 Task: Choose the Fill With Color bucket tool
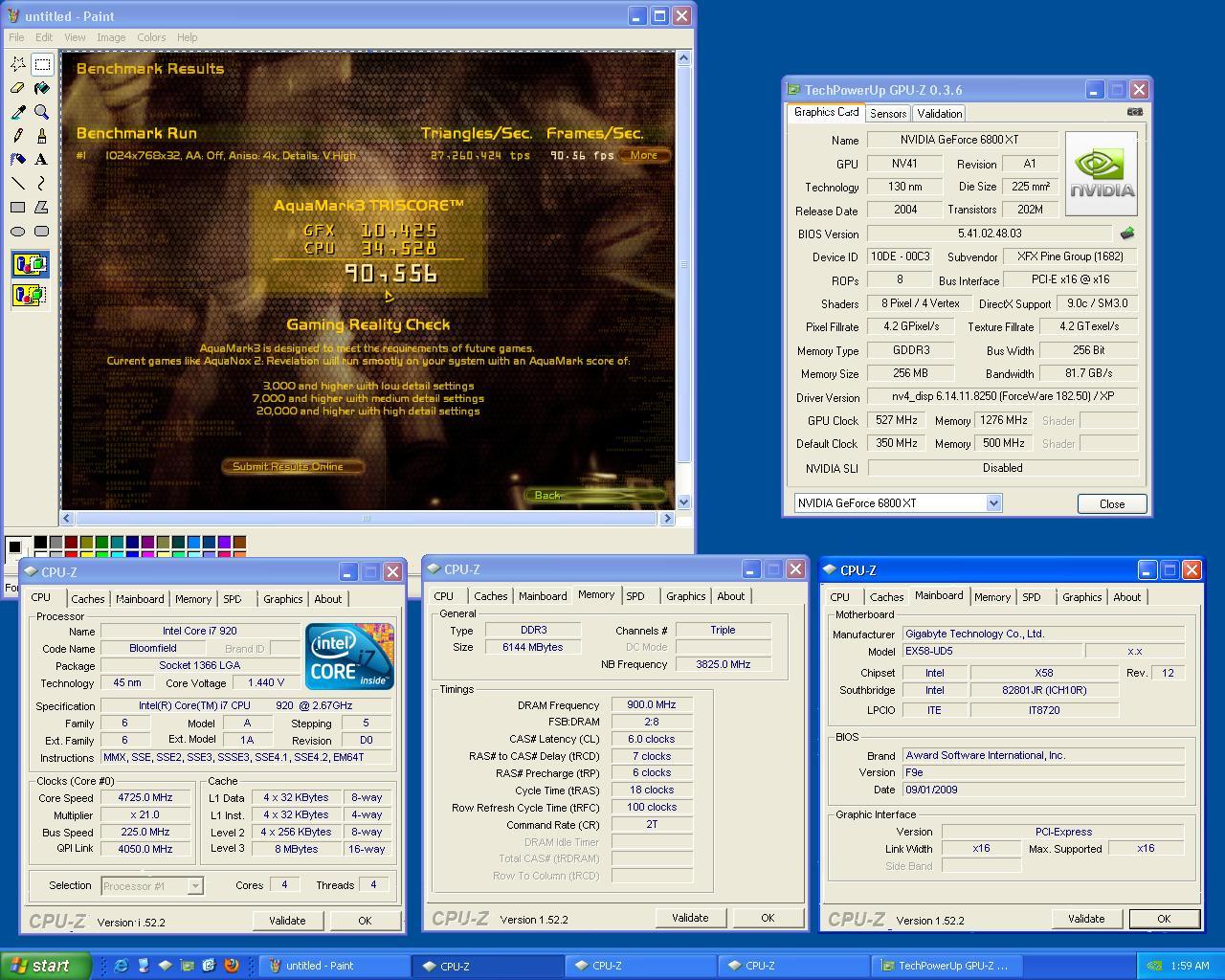click(x=42, y=88)
